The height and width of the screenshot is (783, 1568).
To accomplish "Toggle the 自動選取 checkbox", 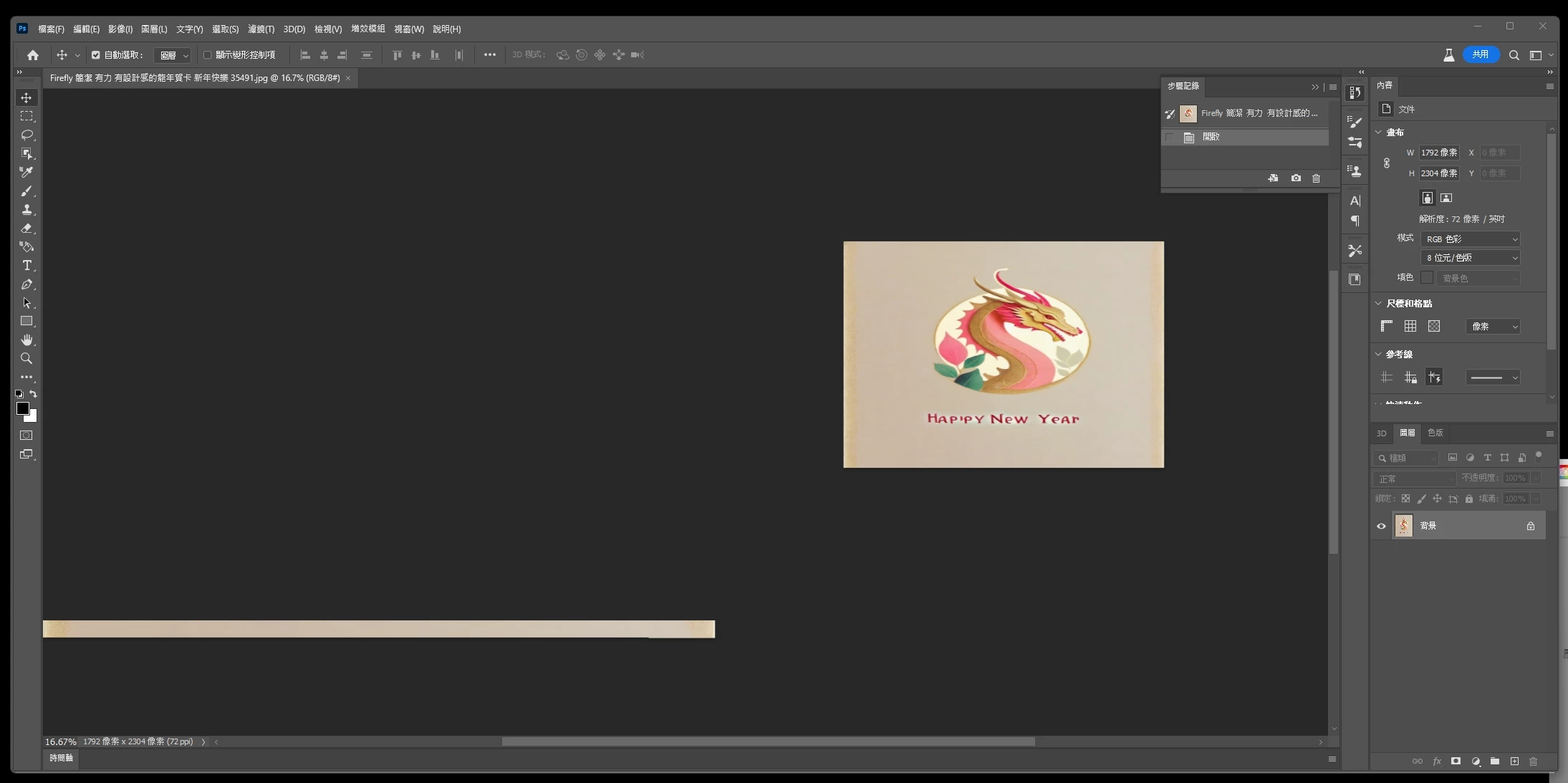I will [95, 55].
